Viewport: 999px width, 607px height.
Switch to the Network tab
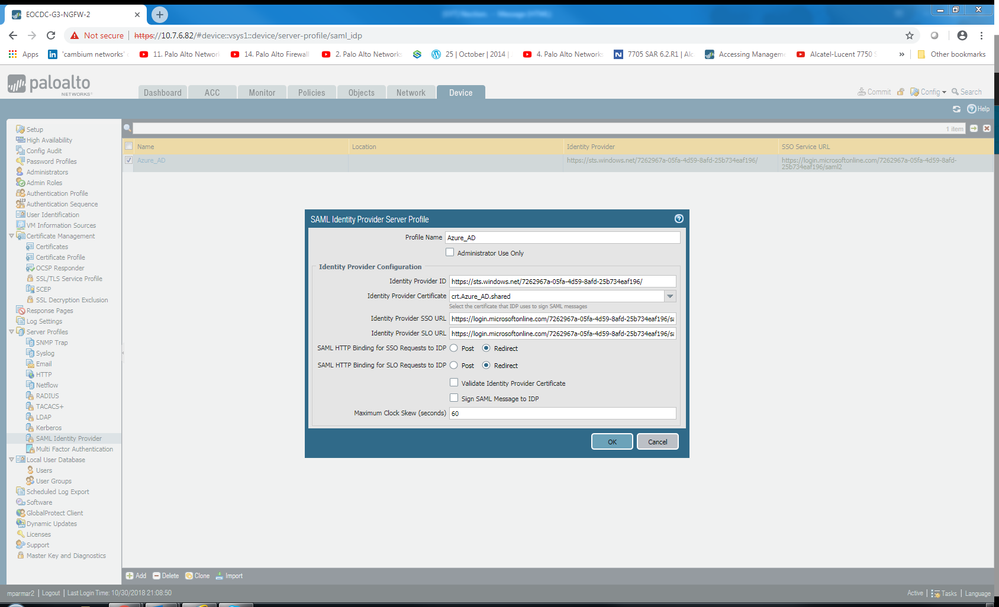[411, 92]
